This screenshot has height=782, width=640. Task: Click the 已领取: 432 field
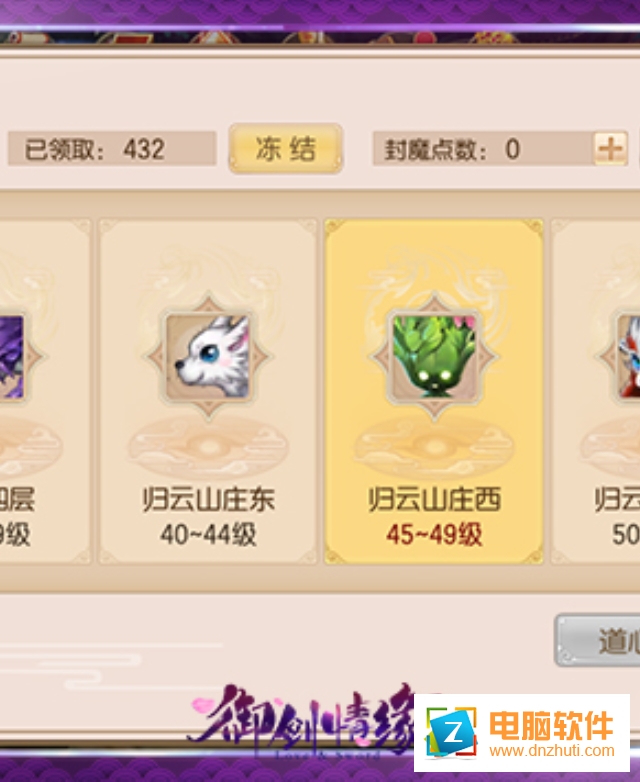[112, 149]
